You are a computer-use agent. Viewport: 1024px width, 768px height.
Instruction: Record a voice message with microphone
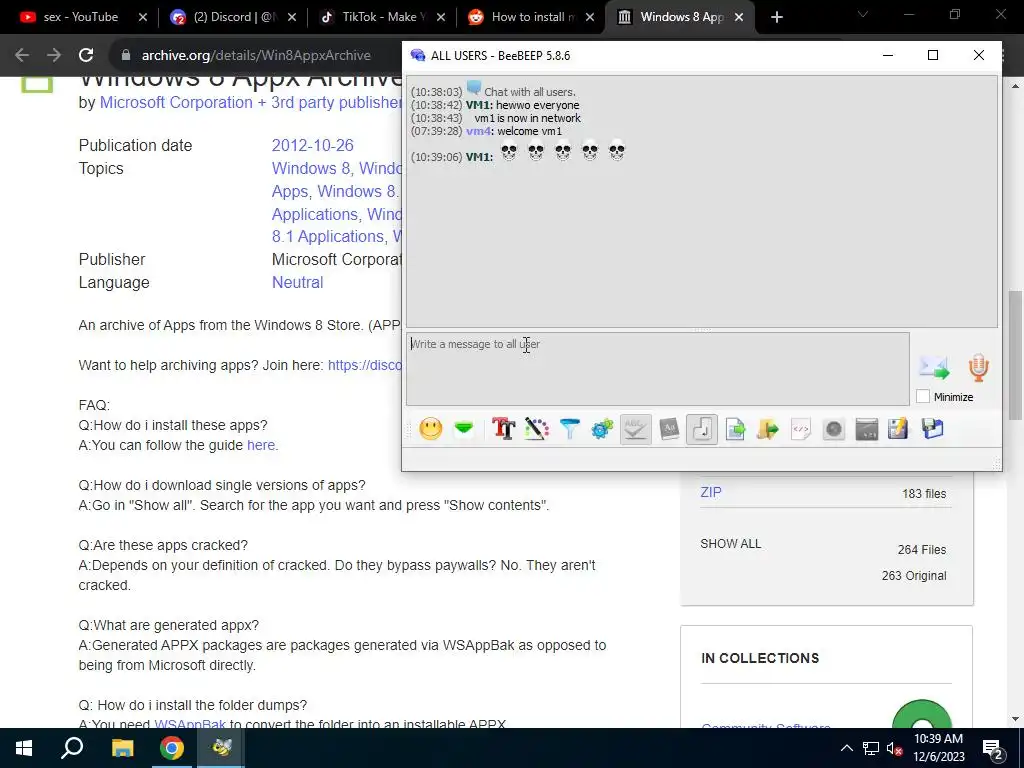tap(978, 368)
